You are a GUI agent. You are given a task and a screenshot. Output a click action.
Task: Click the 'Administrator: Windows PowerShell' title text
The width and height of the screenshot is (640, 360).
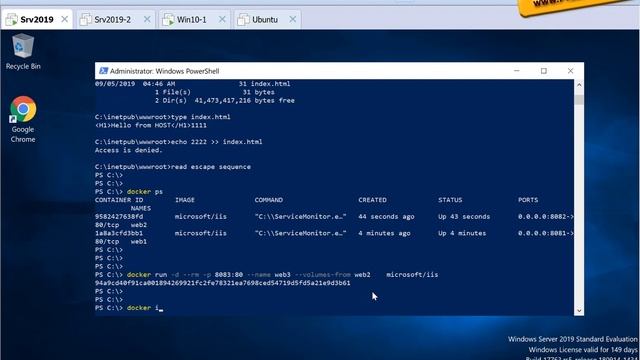coord(164,71)
